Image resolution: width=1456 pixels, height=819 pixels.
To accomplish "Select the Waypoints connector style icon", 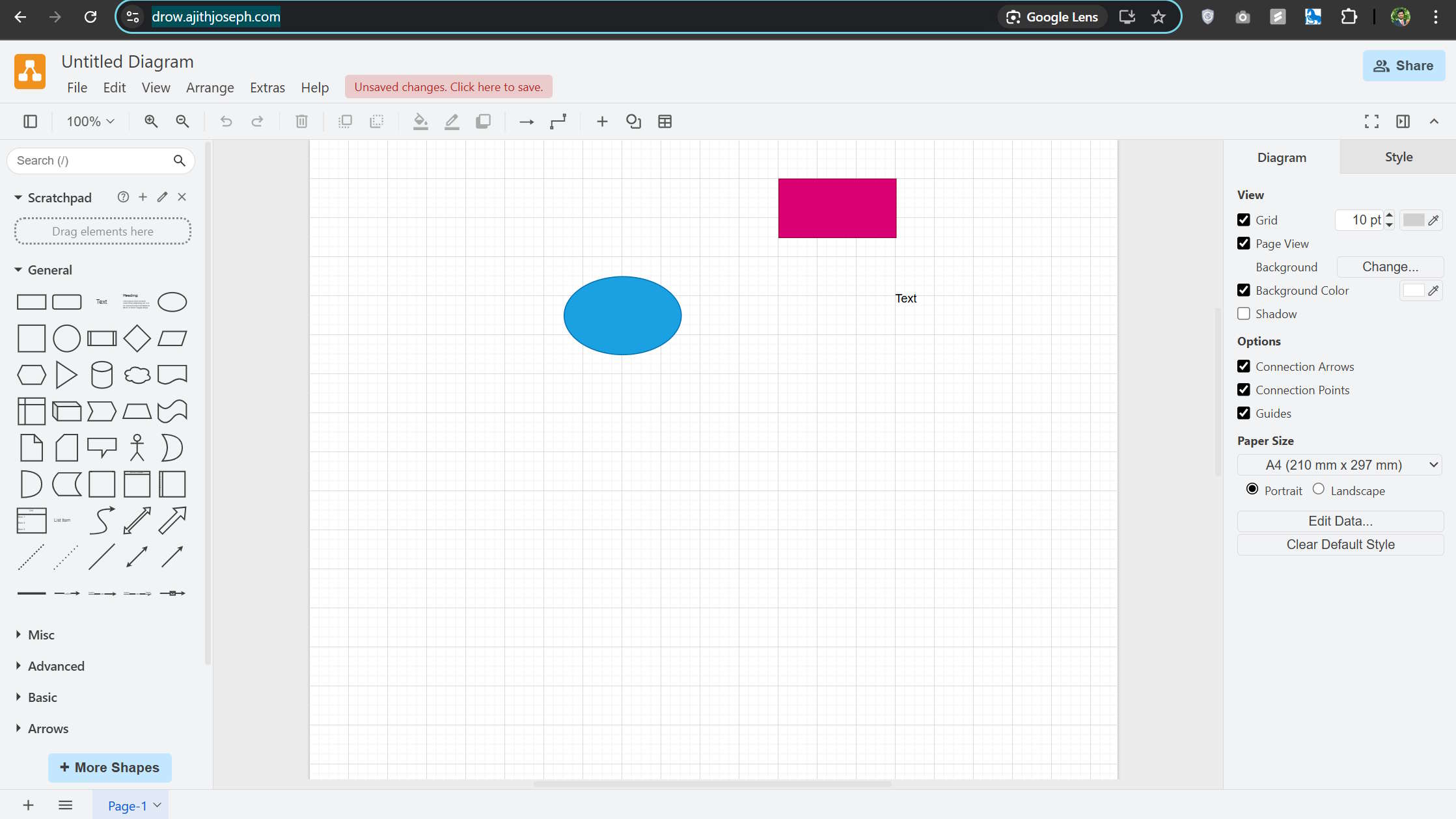I will tap(558, 122).
